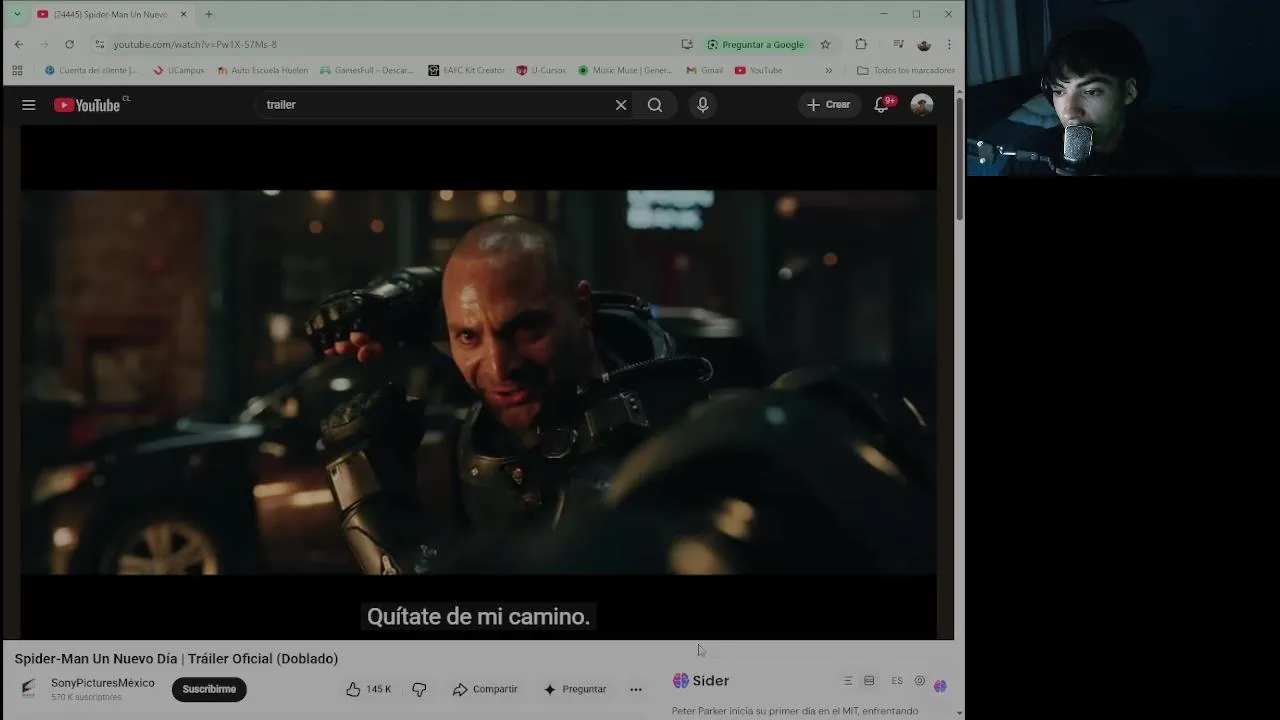Subscribe with the Suscribirme button

coord(209,689)
